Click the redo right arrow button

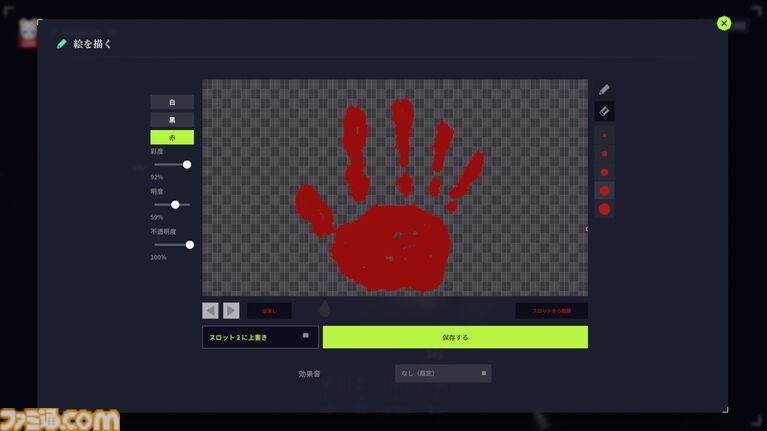click(x=231, y=311)
